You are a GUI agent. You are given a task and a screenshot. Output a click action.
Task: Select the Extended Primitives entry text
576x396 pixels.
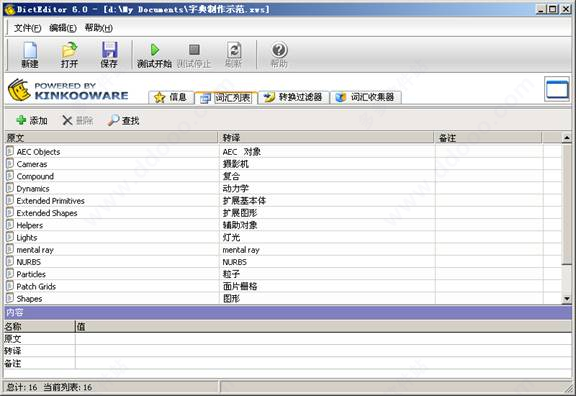(50, 201)
